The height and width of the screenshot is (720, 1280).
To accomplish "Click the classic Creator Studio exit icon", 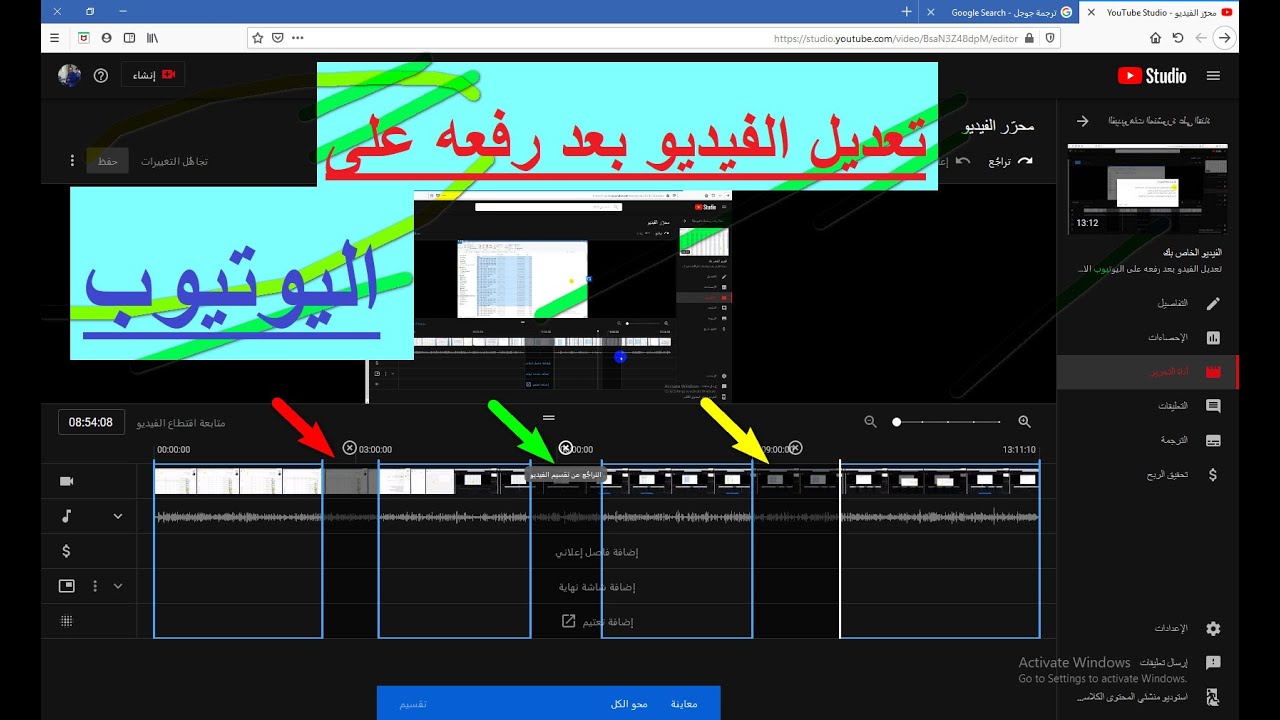I will click(x=1213, y=697).
